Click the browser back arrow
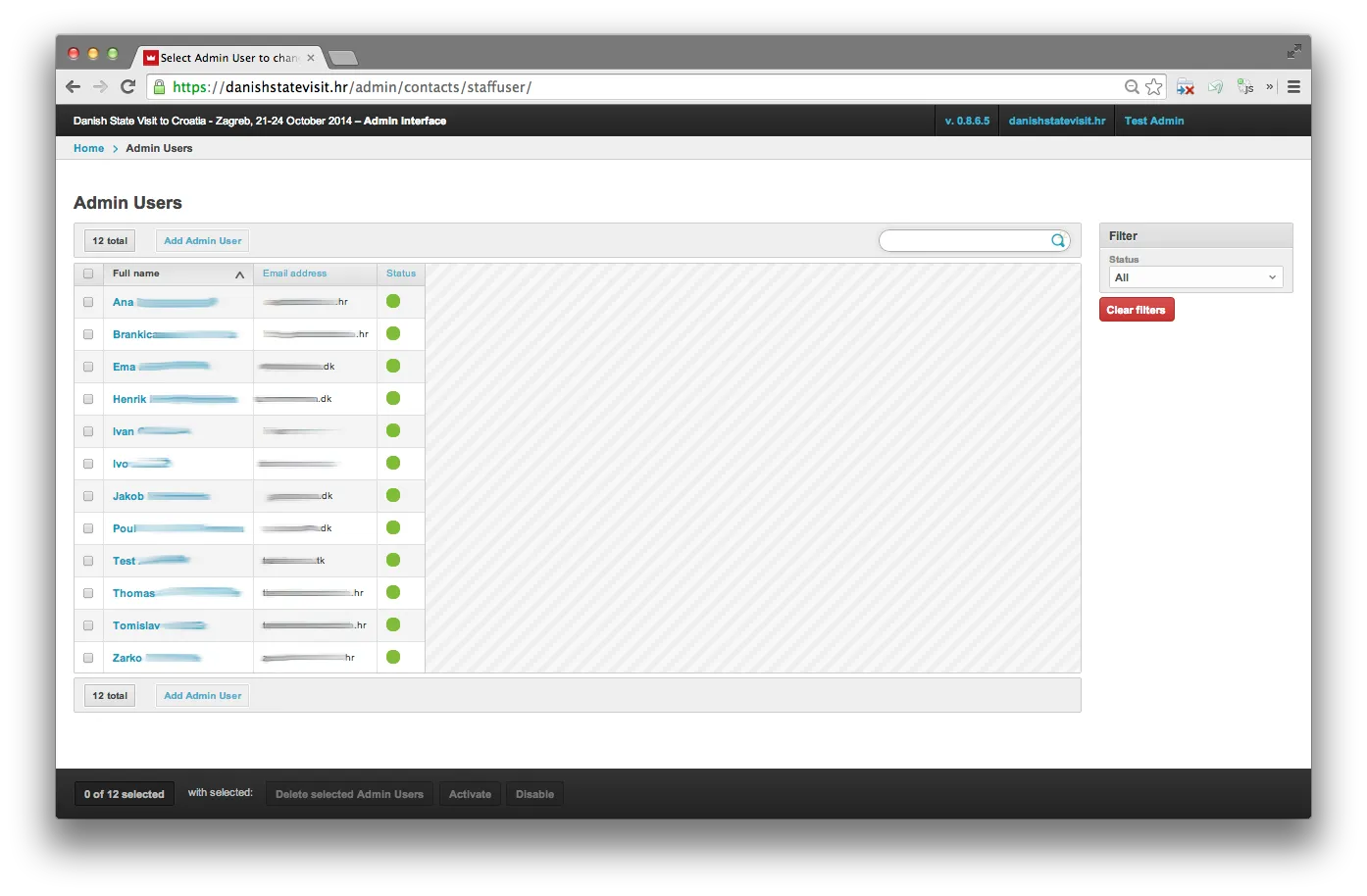This screenshot has width=1367, height=896. [x=74, y=87]
